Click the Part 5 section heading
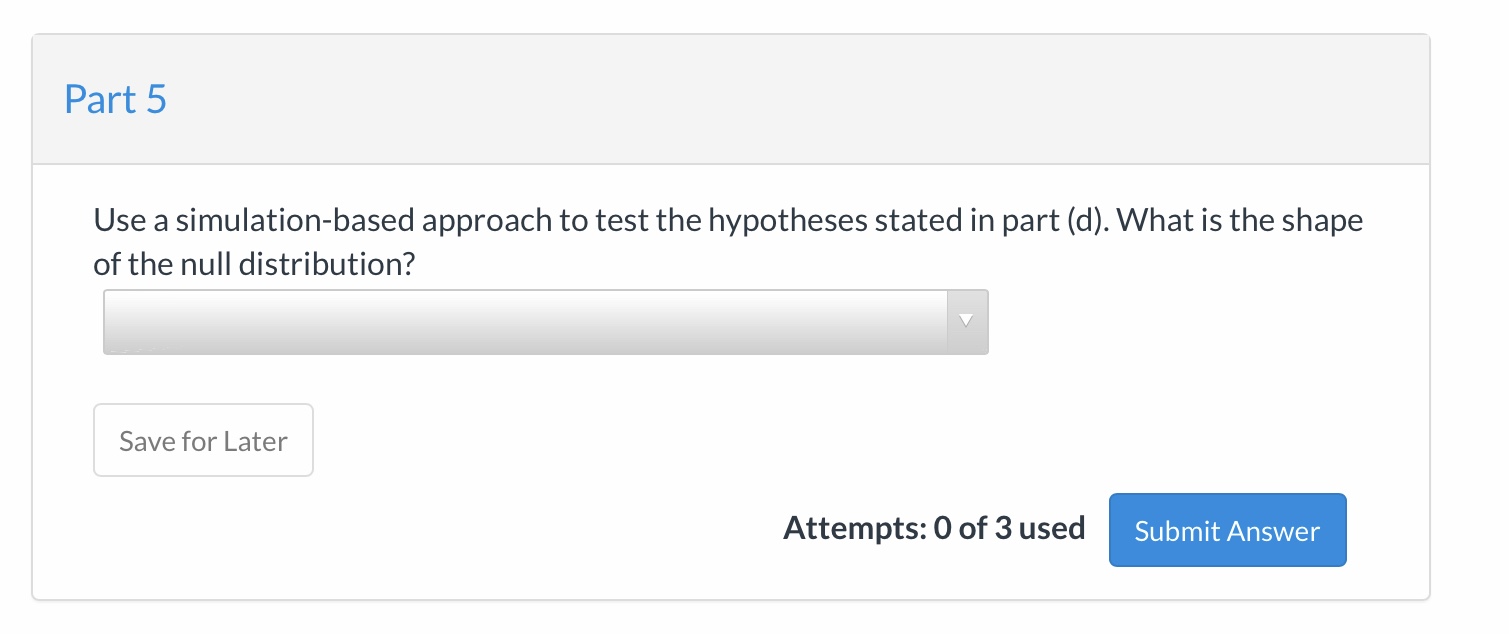 [115, 99]
